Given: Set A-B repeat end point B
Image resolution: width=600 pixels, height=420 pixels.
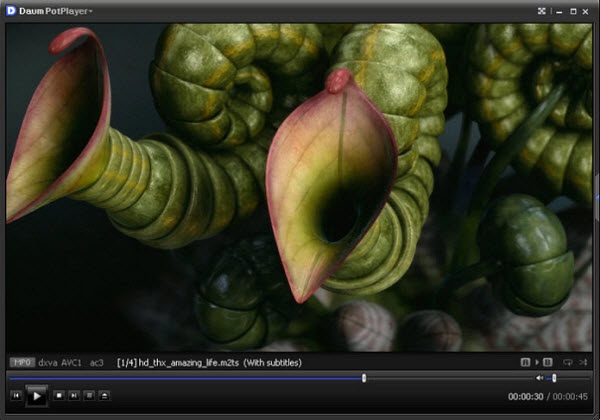Looking at the screenshot, I should click(547, 362).
